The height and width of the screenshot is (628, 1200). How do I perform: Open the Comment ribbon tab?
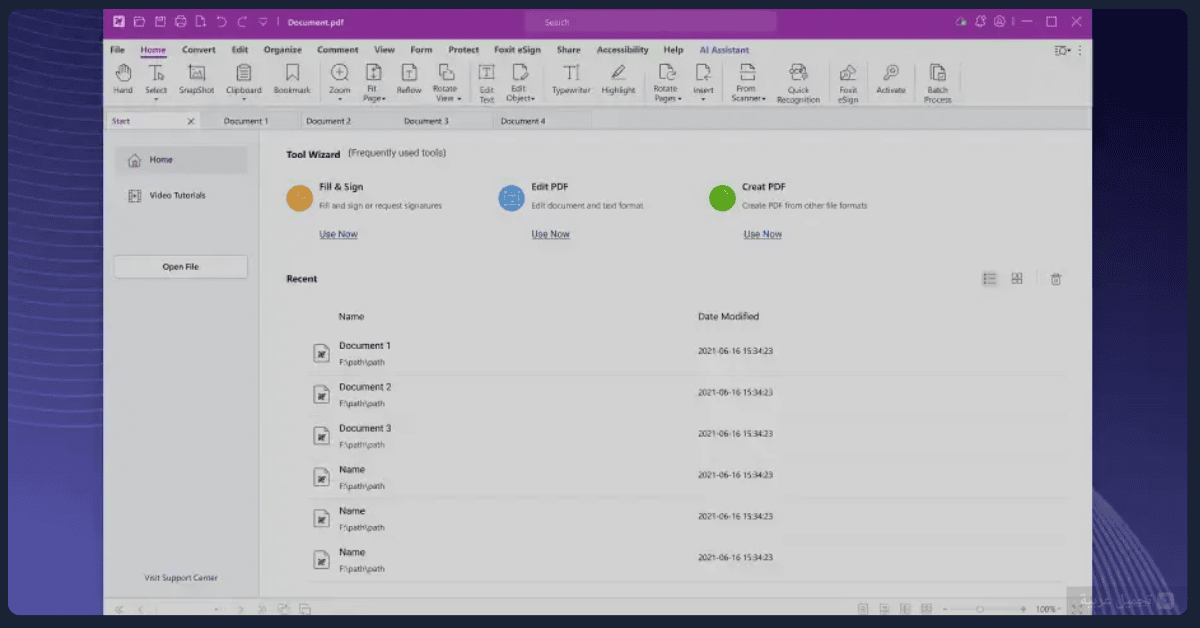tap(338, 50)
